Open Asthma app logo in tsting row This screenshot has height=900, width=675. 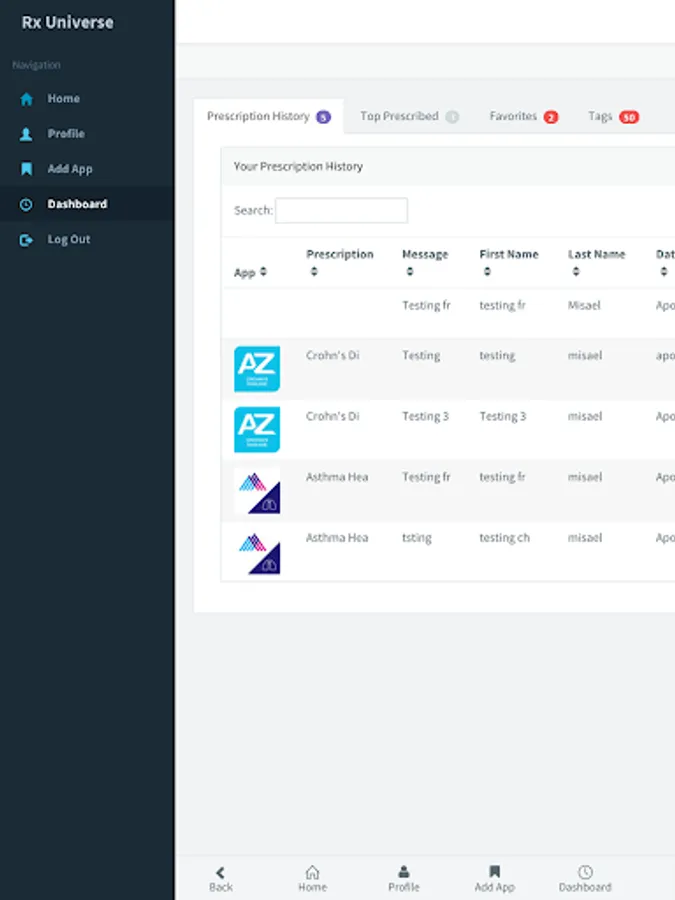click(x=257, y=552)
